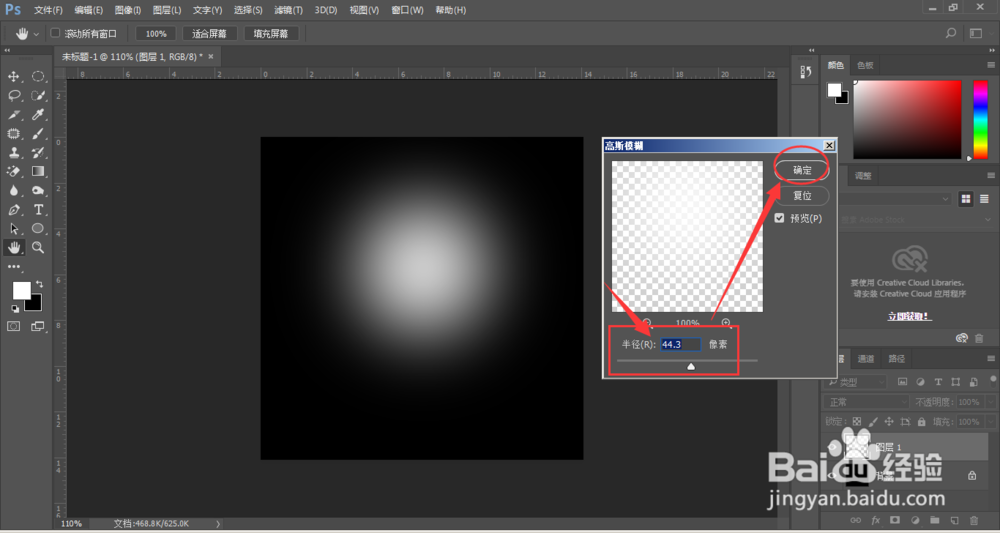Screen dimensions: 1000x533
Task: Open the 图层(L) menu
Action: pos(167,10)
